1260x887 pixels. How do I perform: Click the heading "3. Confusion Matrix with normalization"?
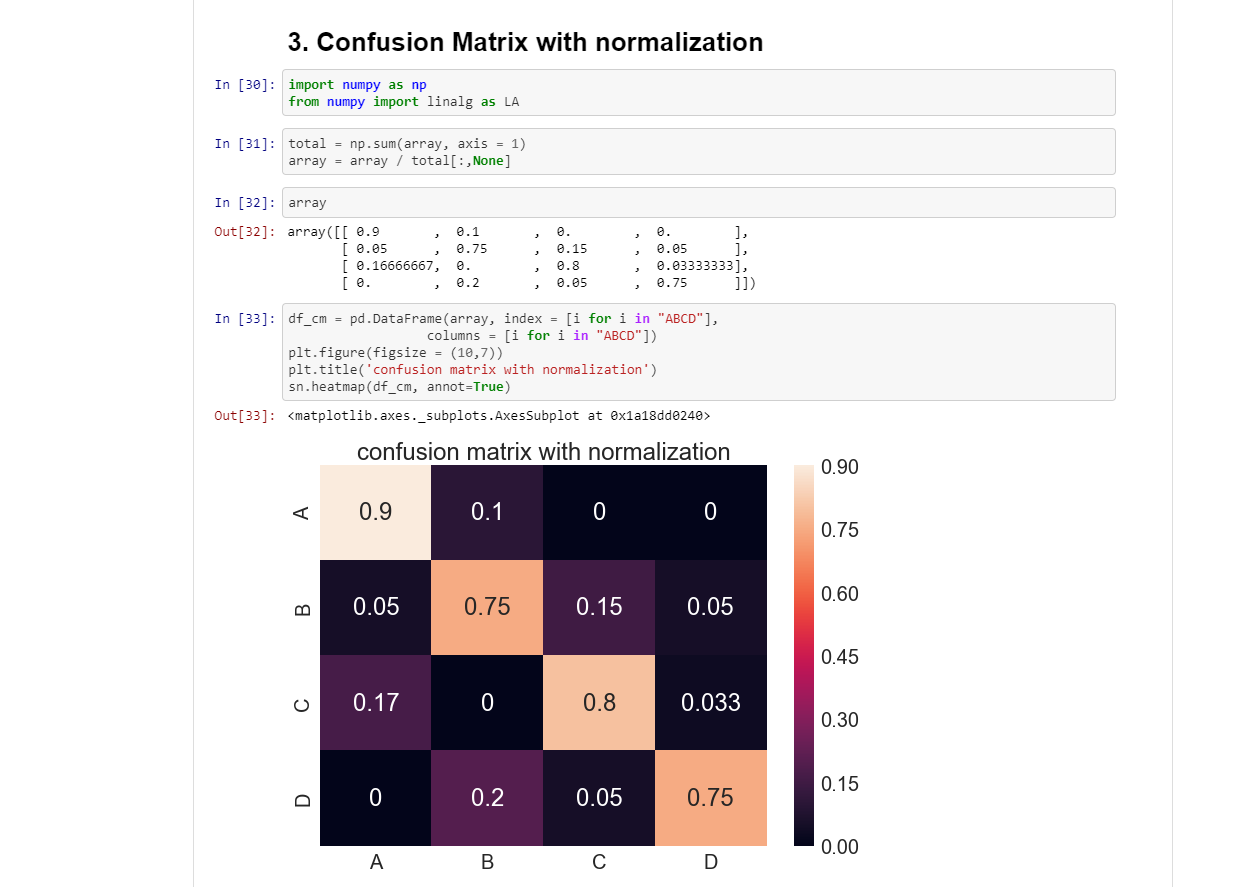click(x=524, y=42)
